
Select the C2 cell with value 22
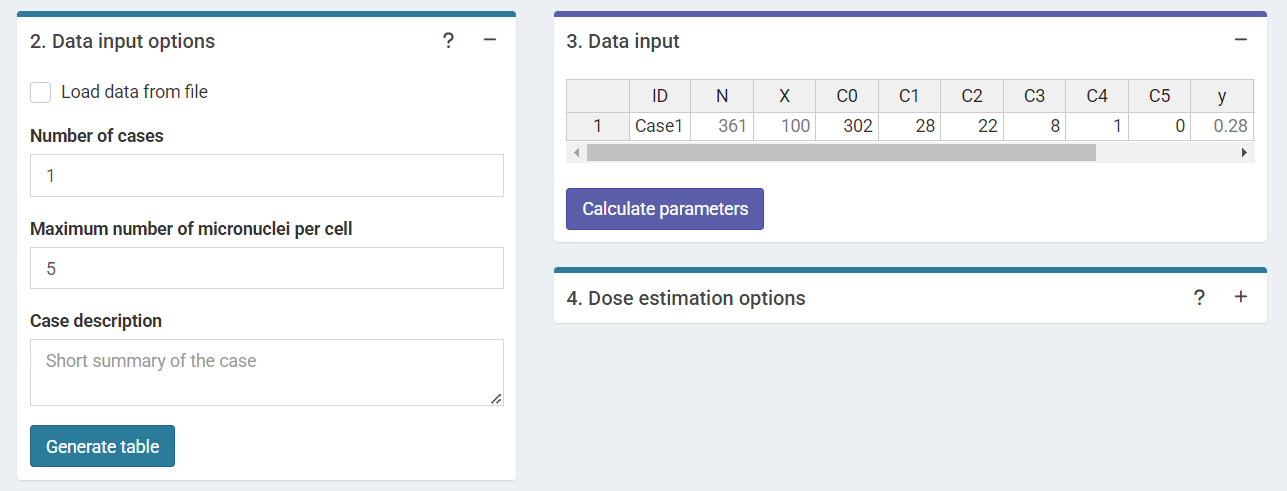click(972, 126)
